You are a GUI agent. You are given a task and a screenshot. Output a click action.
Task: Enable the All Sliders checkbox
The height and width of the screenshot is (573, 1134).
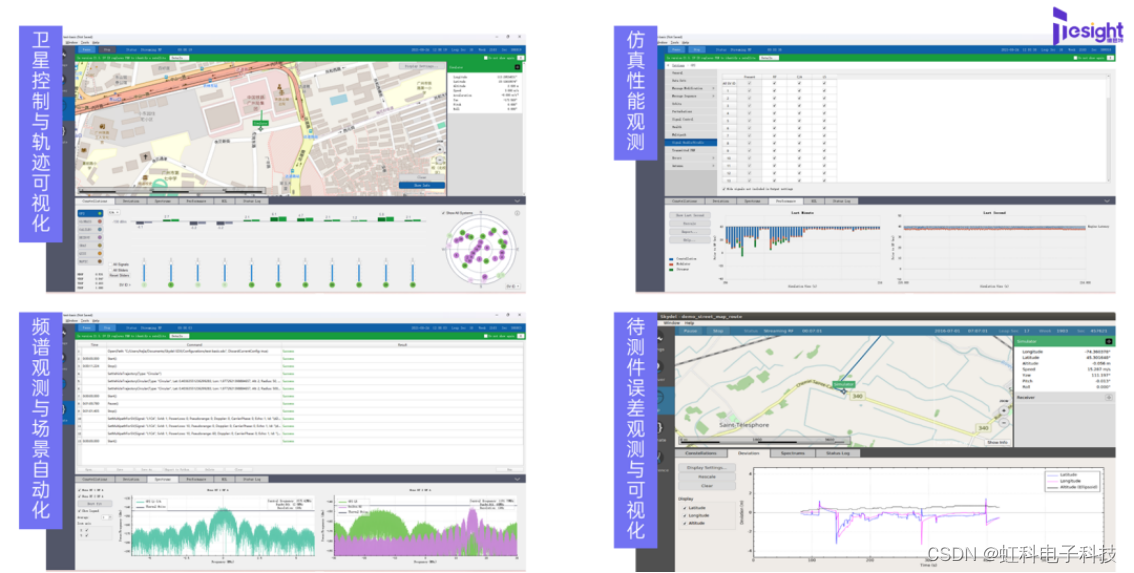[111, 270]
